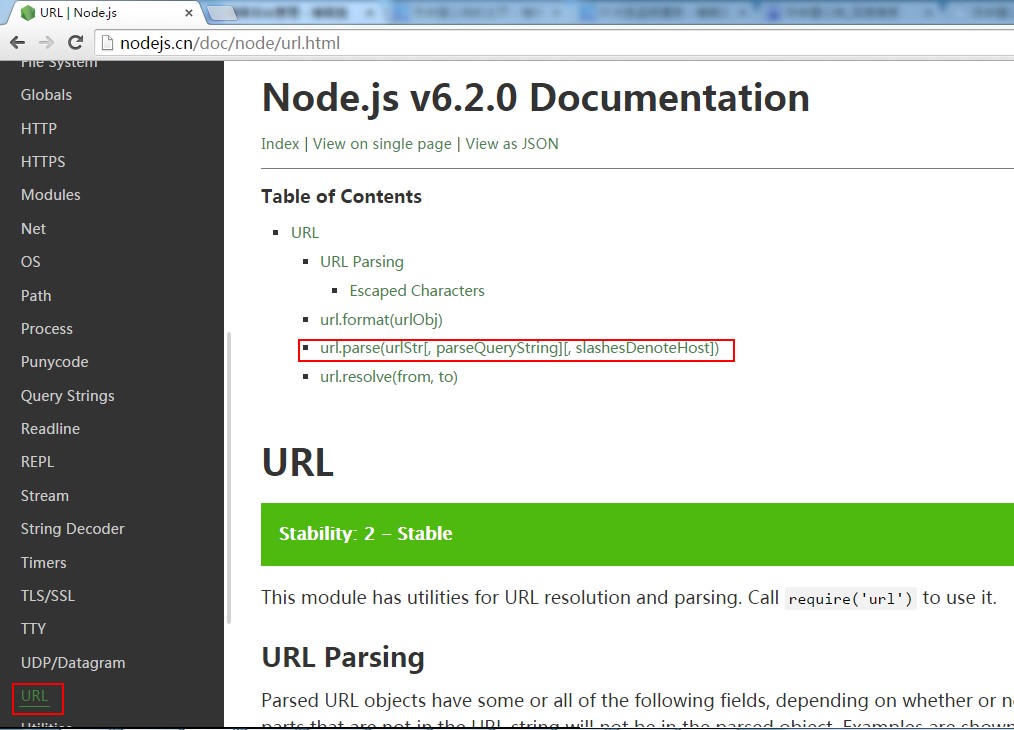Click the green Stability: 2 – Stable banner
The width and height of the screenshot is (1014, 730).
(637, 534)
